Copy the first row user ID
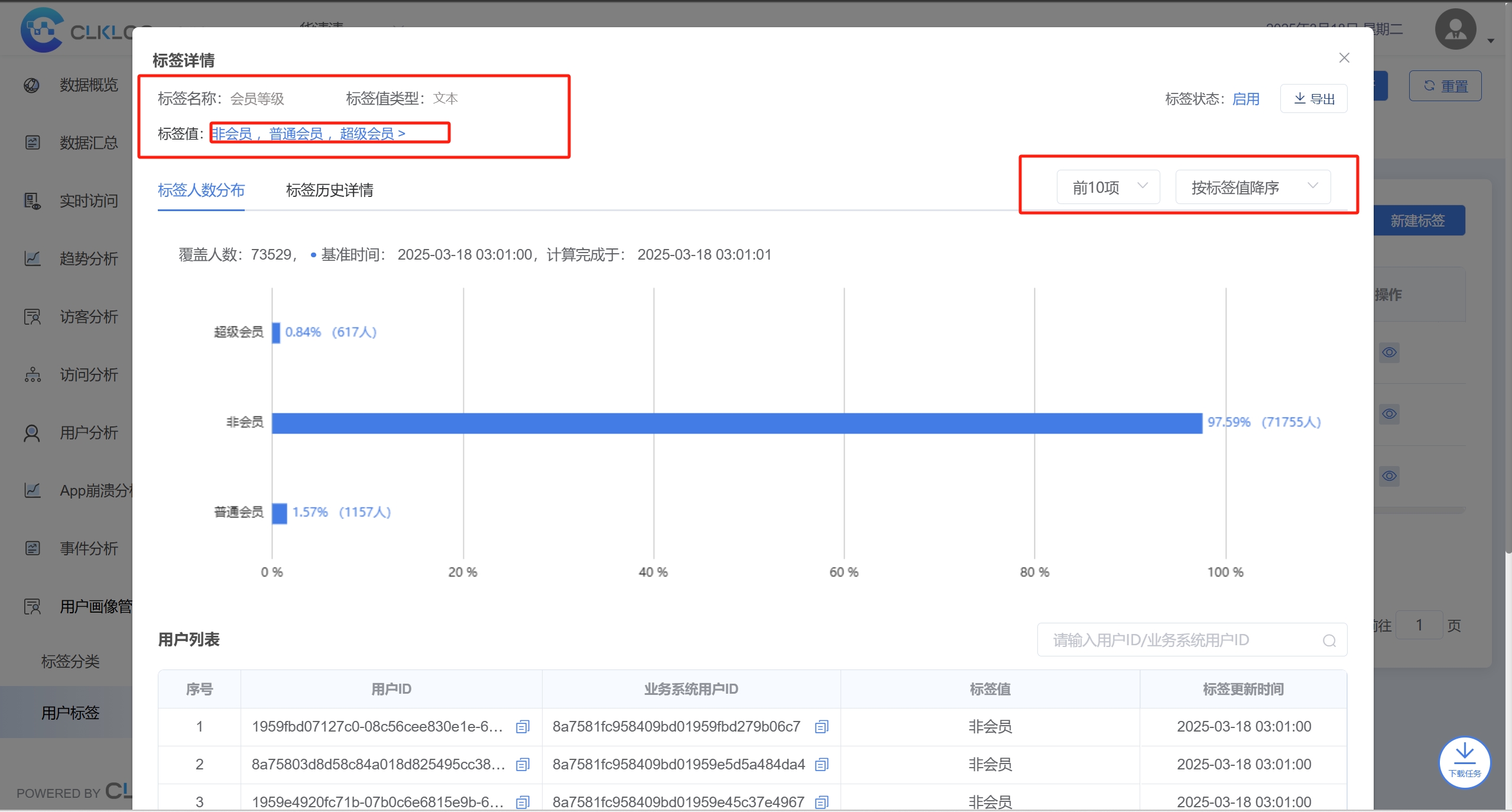Screen dimensions: 1512x812 pos(523,726)
